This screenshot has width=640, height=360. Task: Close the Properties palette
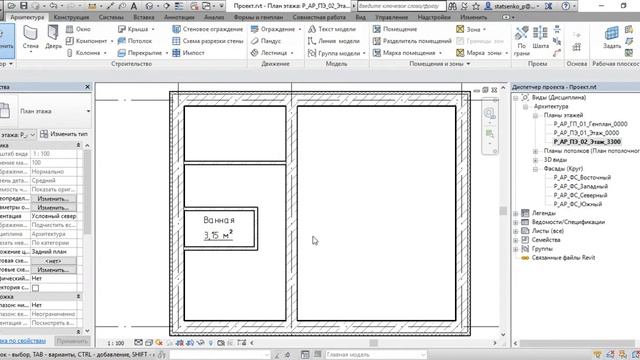[87, 87]
